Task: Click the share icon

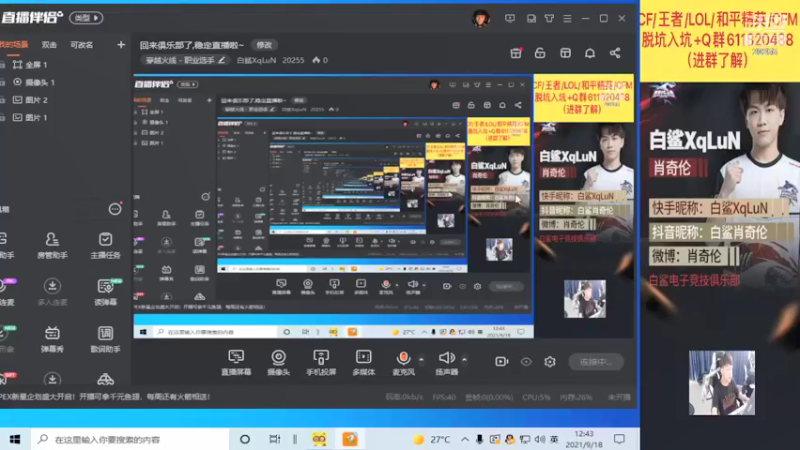Action: pyautogui.click(x=615, y=53)
